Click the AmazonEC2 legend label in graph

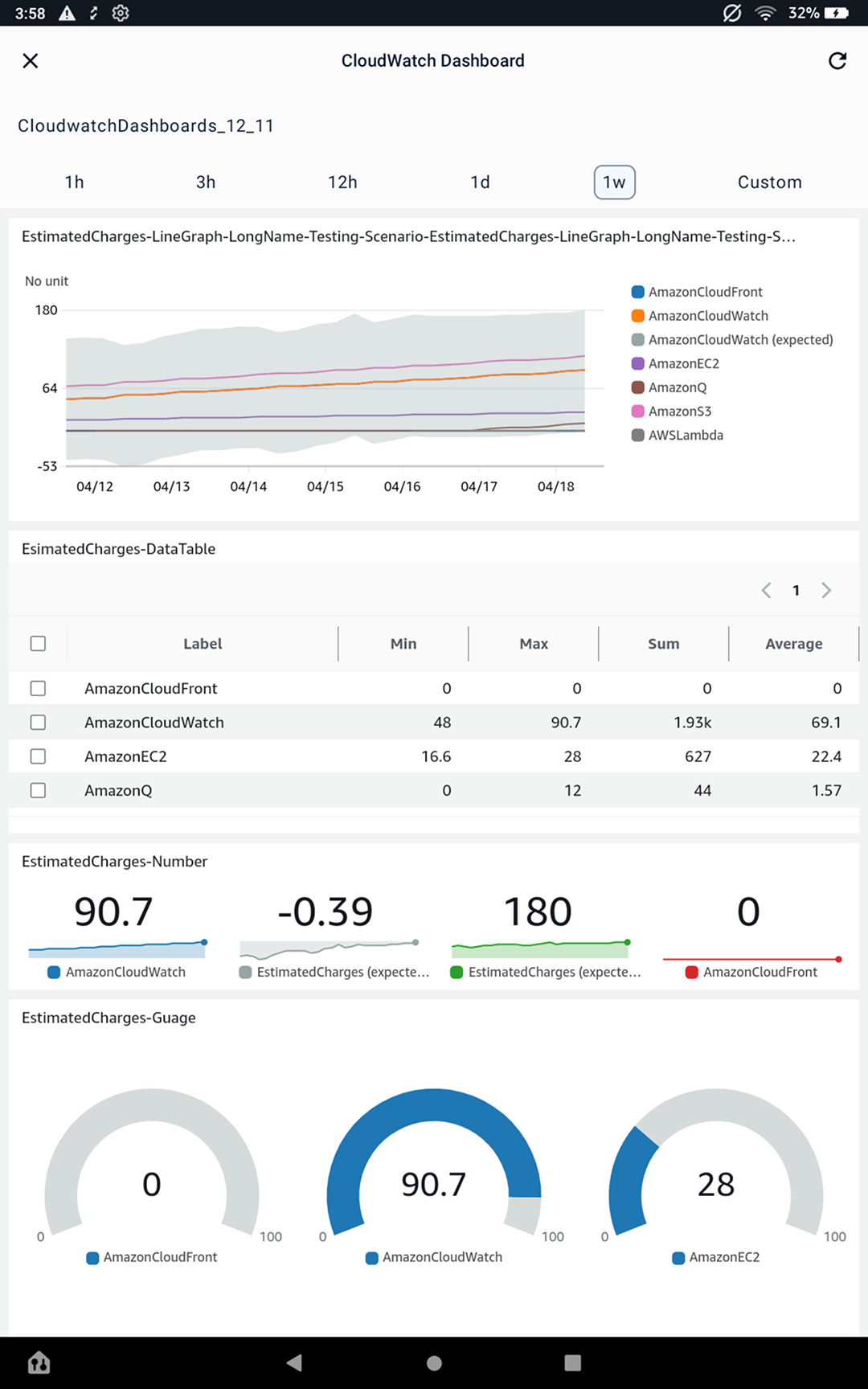[684, 363]
